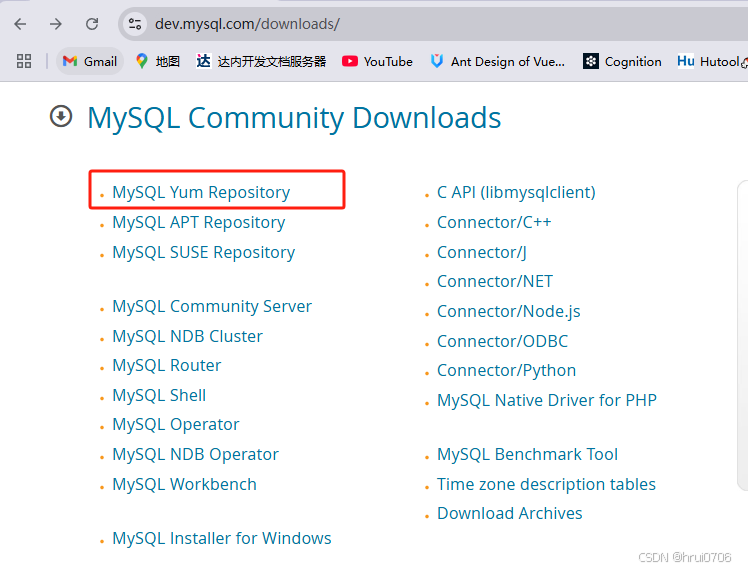Open the apps grid in bookmarks bar
Image resolution: width=748 pixels, height=570 pixels.
(x=24, y=61)
